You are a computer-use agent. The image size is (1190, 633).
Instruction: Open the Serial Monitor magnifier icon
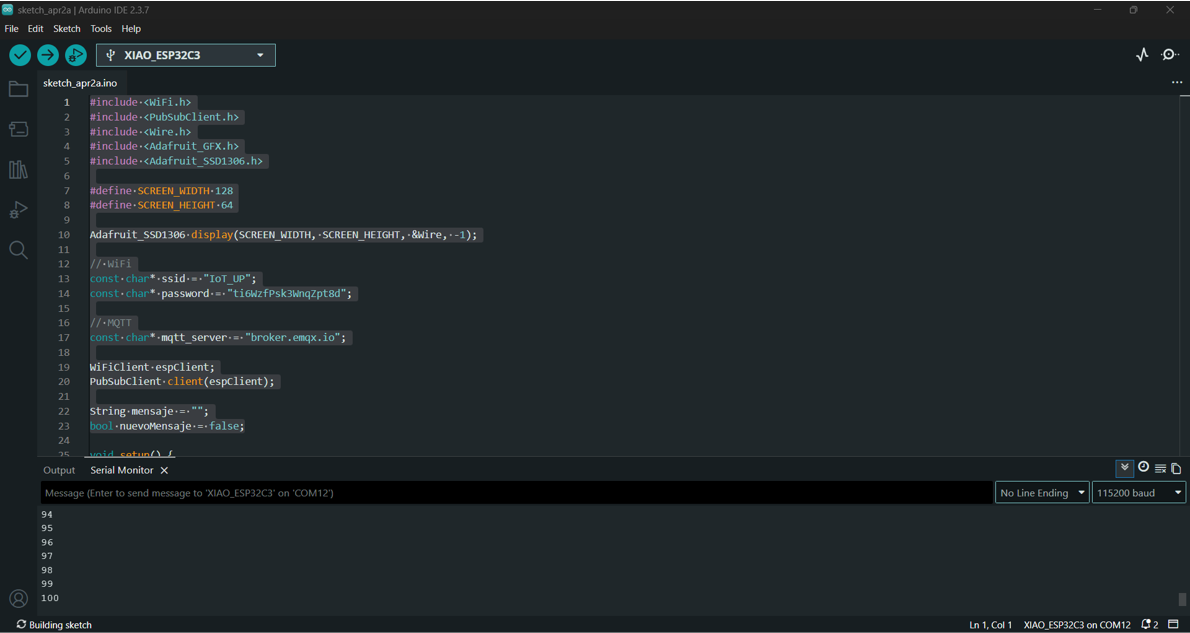click(x=1170, y=55)
